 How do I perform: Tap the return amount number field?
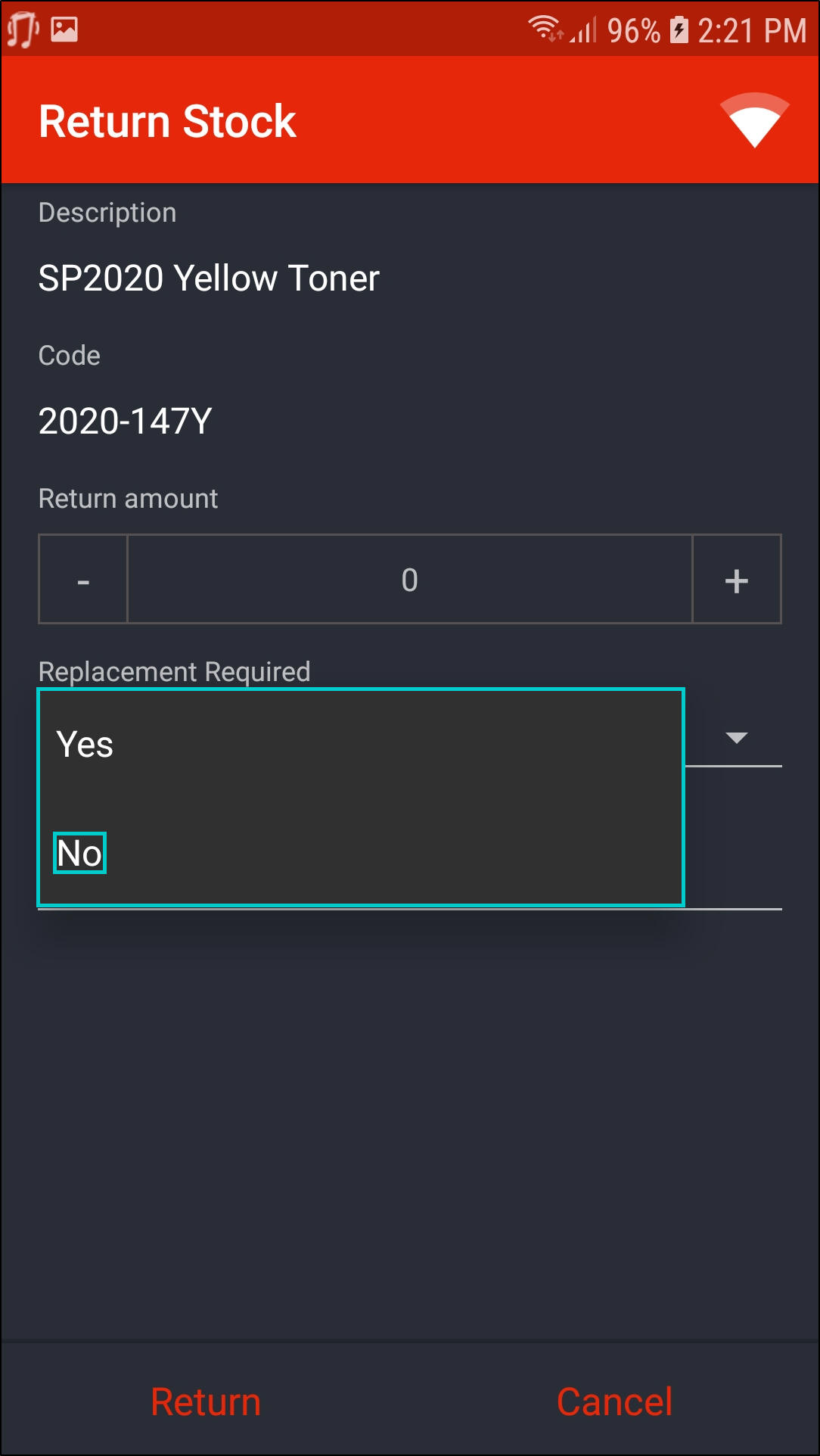(409, 580)
